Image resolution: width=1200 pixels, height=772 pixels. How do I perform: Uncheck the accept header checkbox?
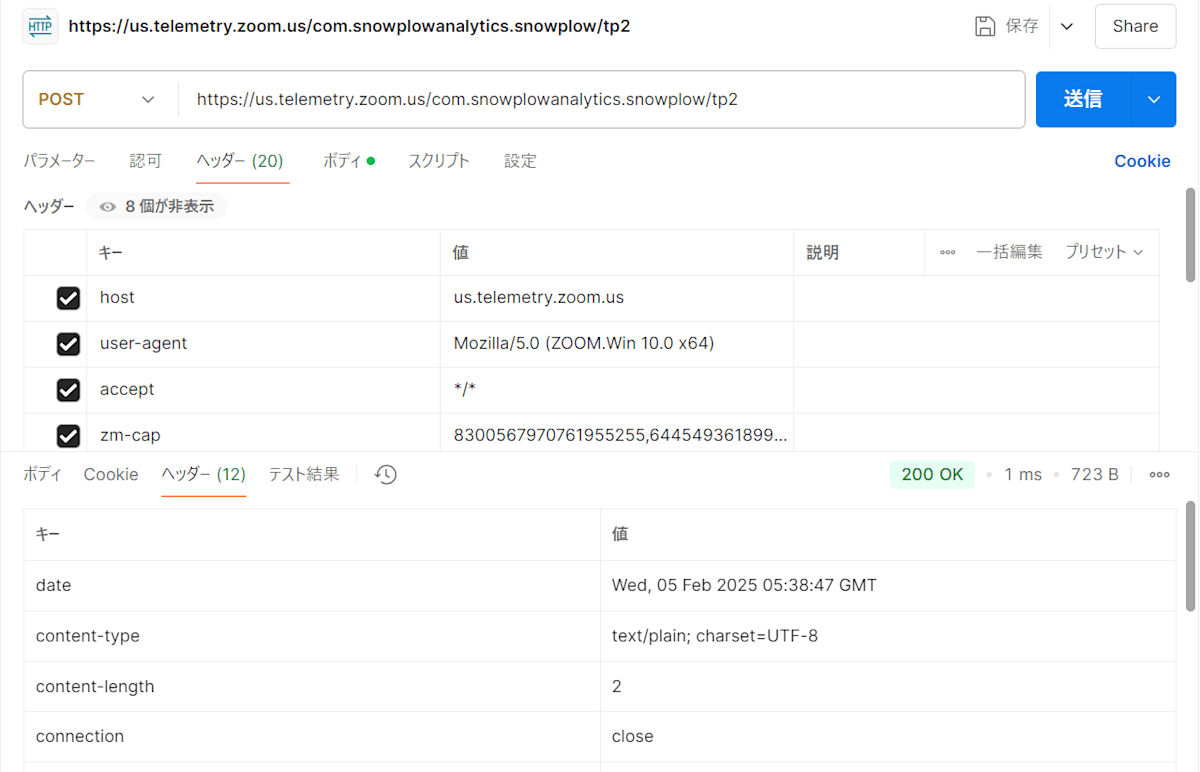[68, 390]
